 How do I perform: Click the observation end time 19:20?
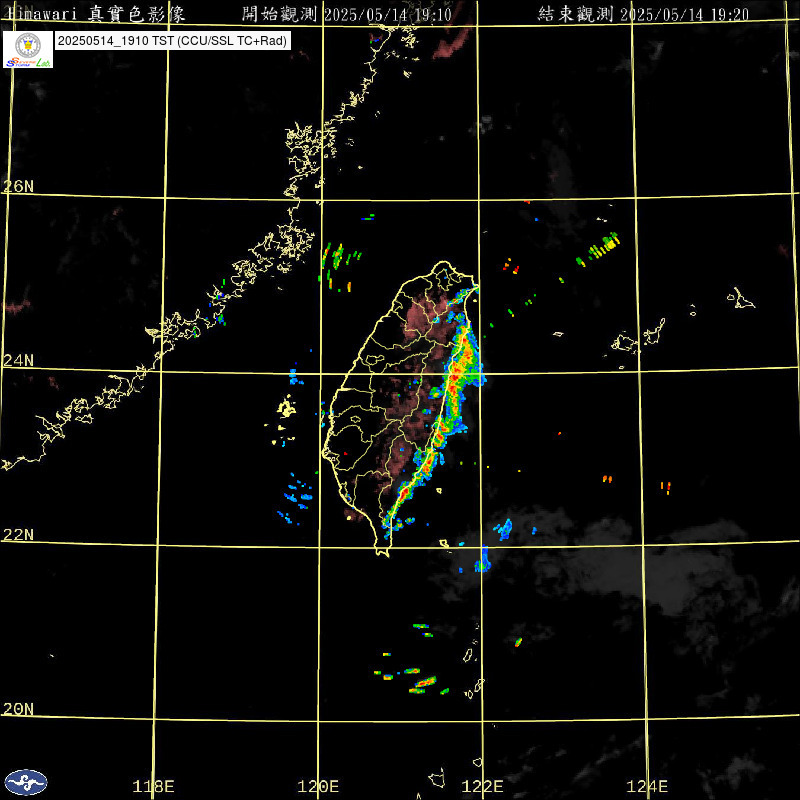pyautogui.click(x=643, y=14)
